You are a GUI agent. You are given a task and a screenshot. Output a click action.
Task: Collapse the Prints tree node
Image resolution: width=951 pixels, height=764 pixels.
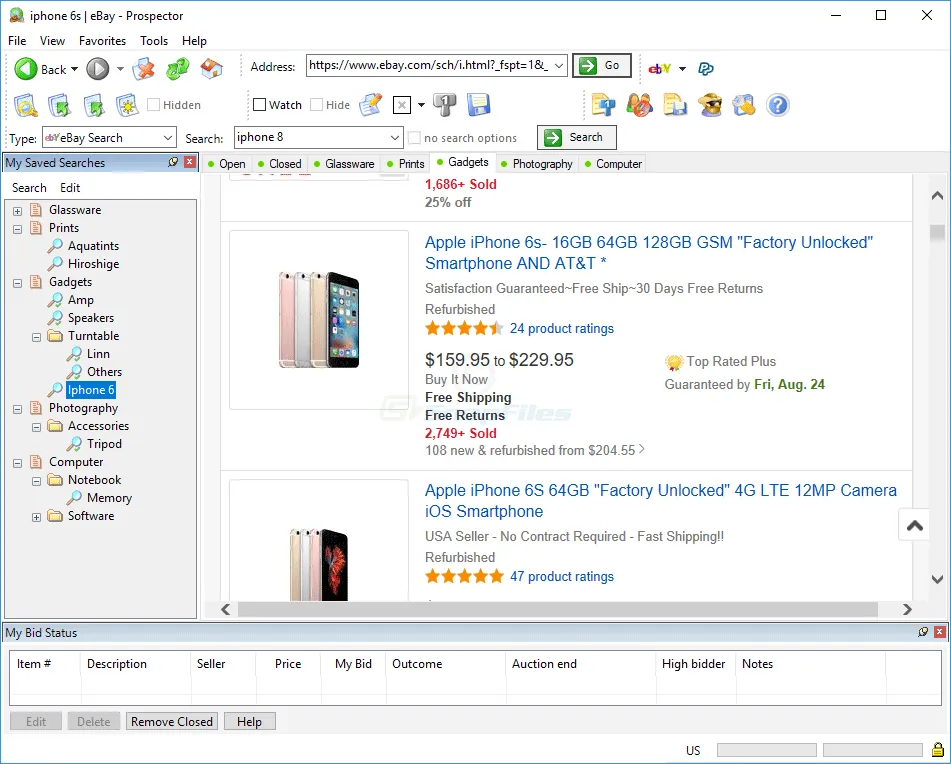click(18, 229)
